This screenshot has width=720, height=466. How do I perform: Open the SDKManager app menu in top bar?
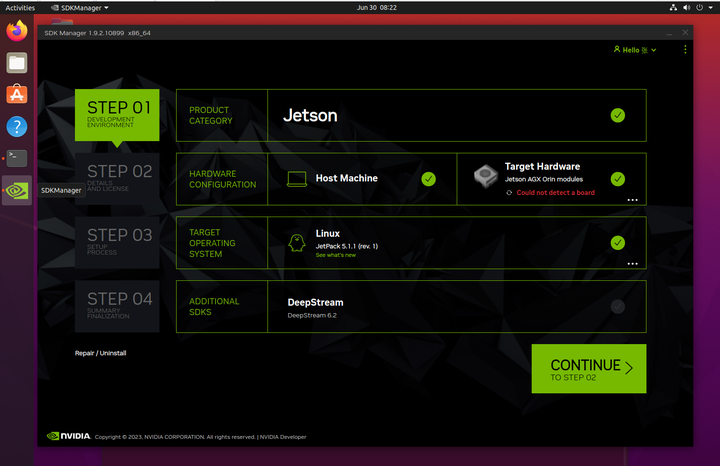tap(80, 7)
